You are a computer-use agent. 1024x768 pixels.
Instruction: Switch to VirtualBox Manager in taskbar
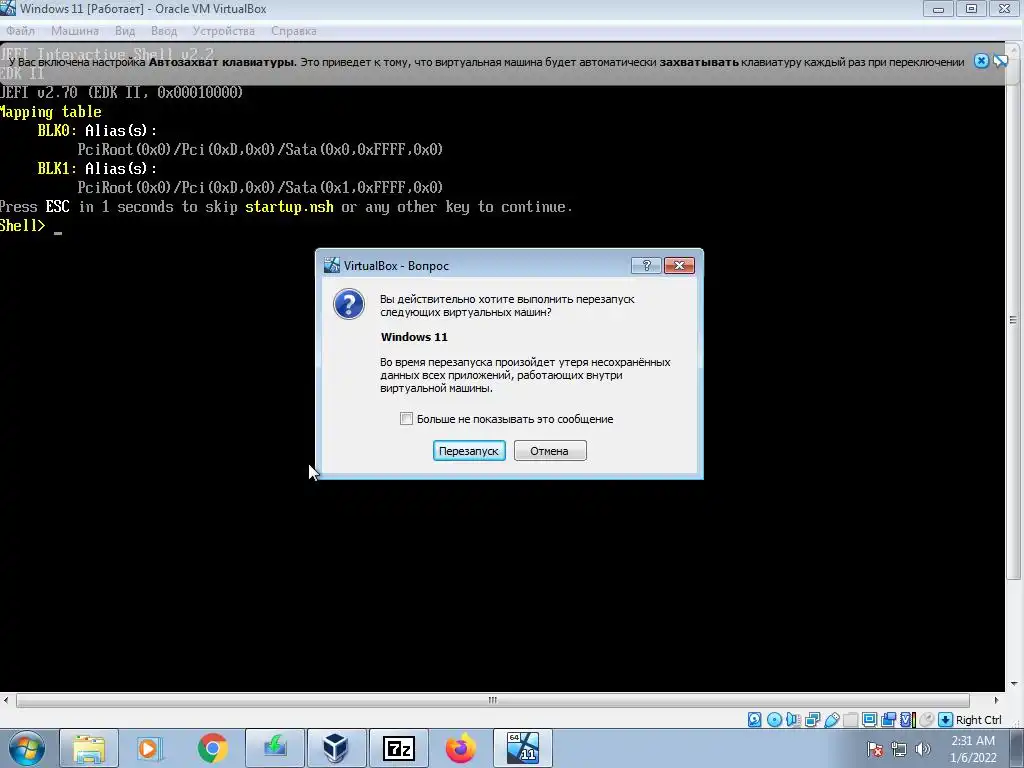(x=336, y=748)
